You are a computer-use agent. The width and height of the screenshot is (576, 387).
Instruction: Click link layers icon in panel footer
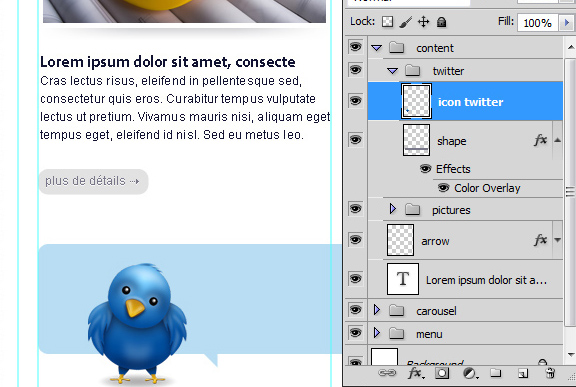point(387,373)
